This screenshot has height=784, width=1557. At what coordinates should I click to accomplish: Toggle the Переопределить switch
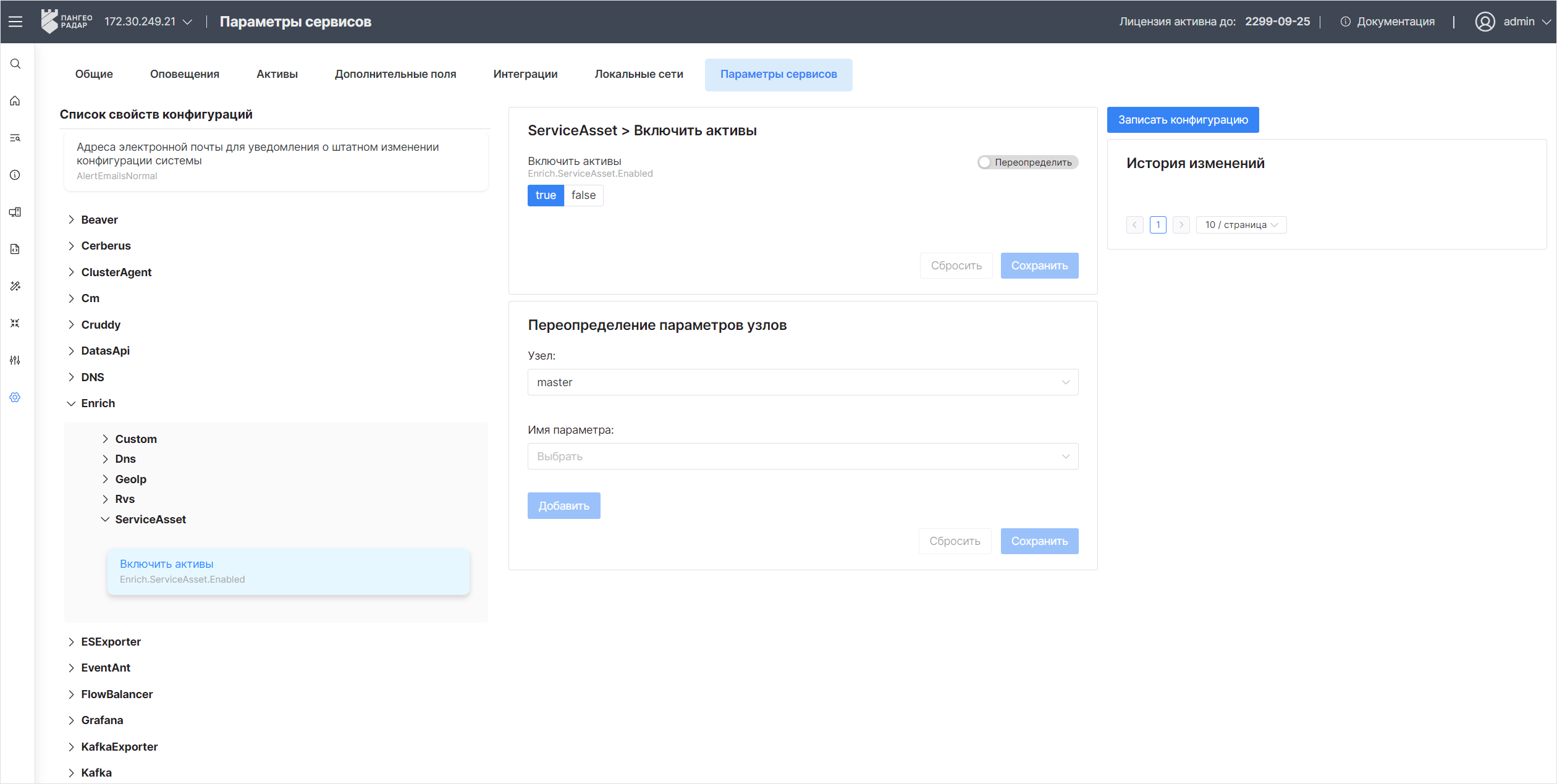coord(985,162)
